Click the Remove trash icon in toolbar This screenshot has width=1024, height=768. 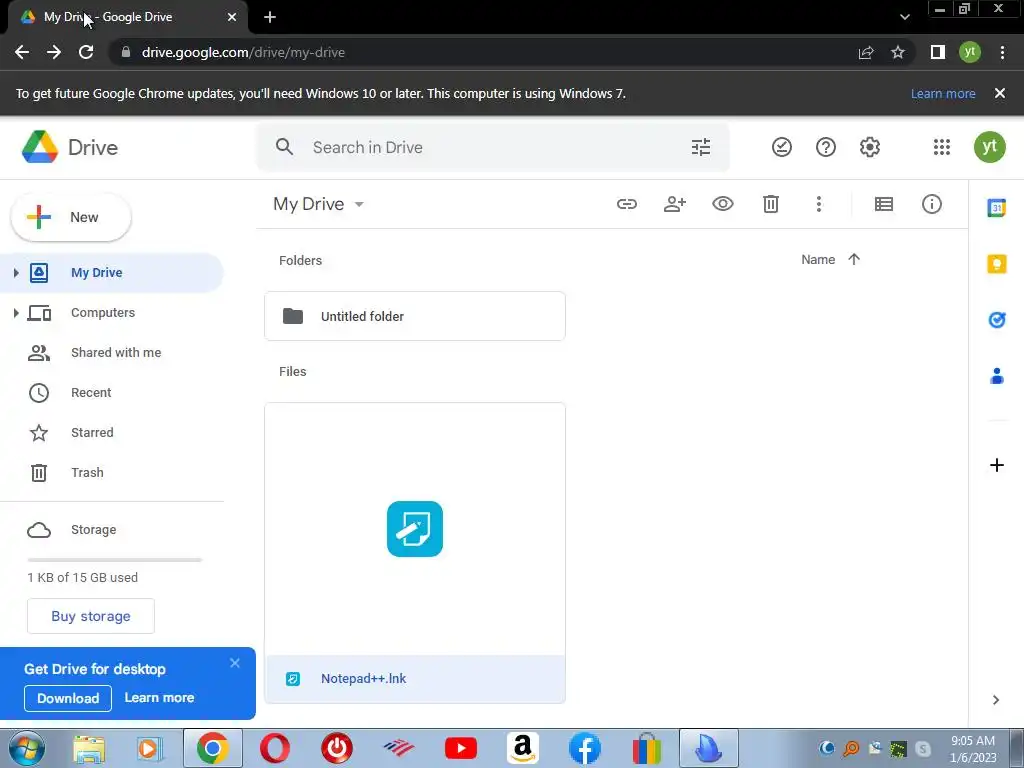pos(771,204)
